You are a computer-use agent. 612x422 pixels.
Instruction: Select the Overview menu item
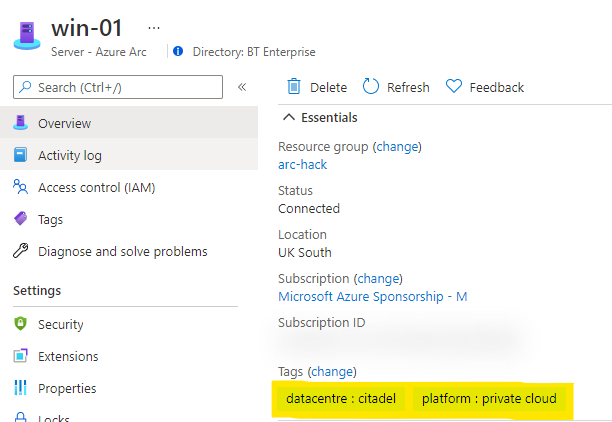point(64,123)
